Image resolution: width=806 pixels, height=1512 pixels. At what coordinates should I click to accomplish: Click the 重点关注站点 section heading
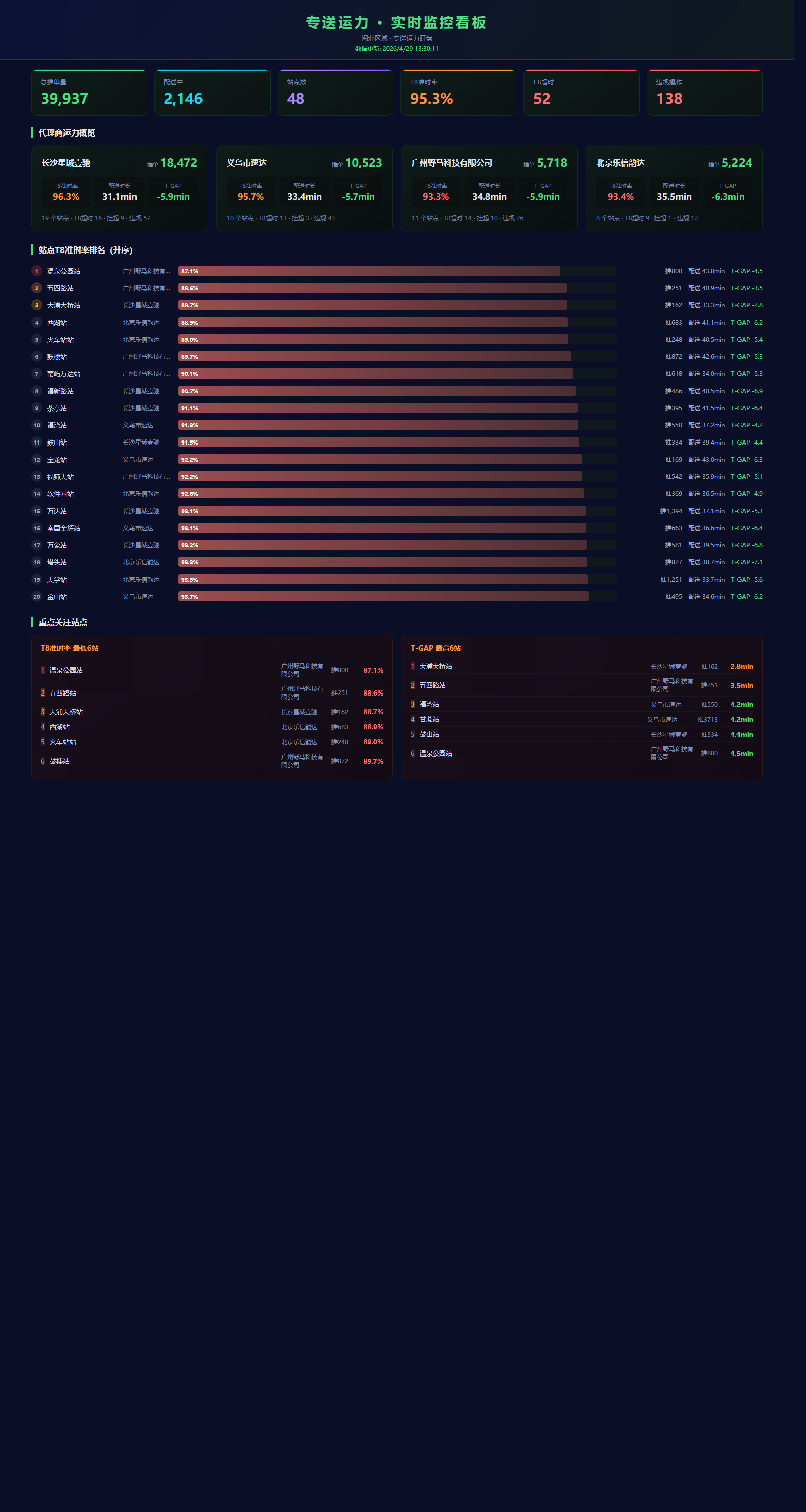point(63,623)
